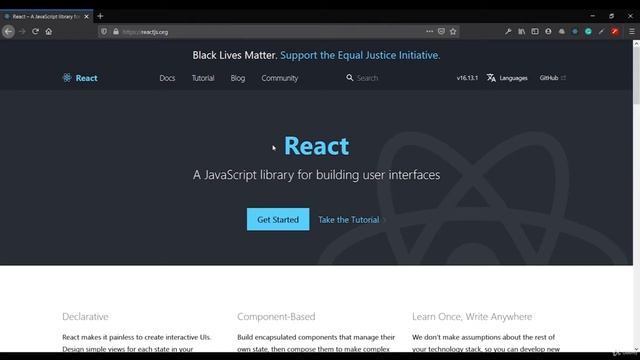Follow Support the Equal Justice Initiative link
The height and width of the screenshot is (360, 640).
(x=360, y=55)
